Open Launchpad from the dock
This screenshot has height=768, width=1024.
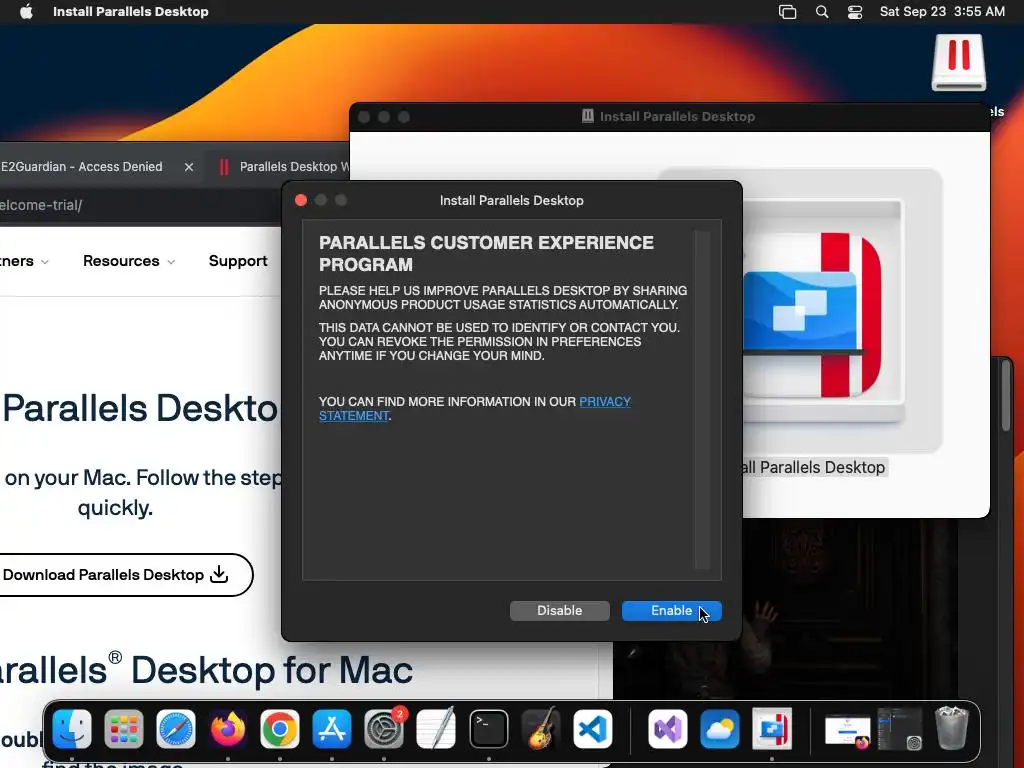tap(123, 729)
